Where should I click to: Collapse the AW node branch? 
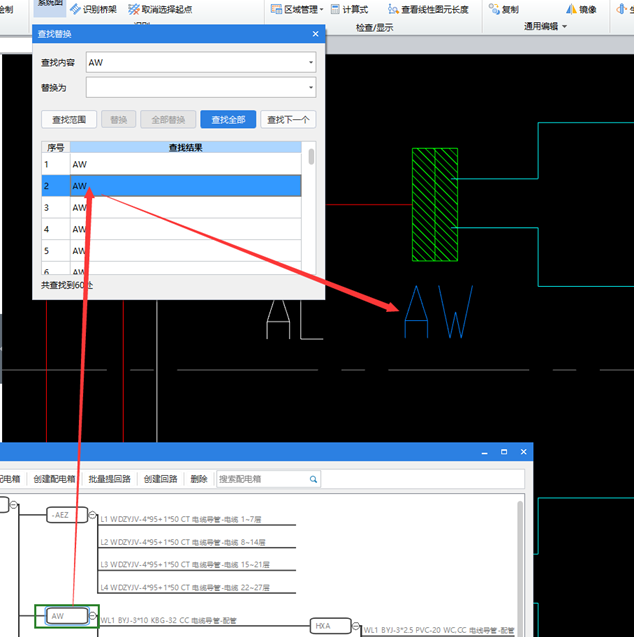92,615
